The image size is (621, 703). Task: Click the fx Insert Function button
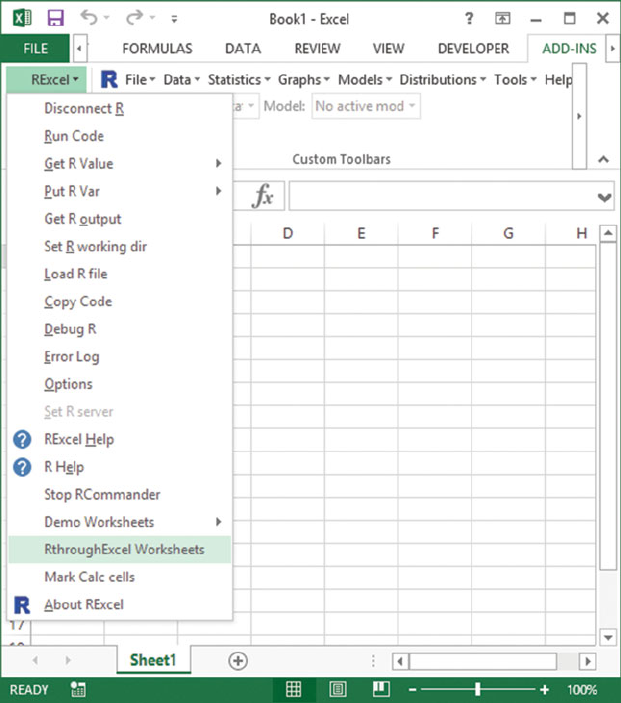[263, 195]
